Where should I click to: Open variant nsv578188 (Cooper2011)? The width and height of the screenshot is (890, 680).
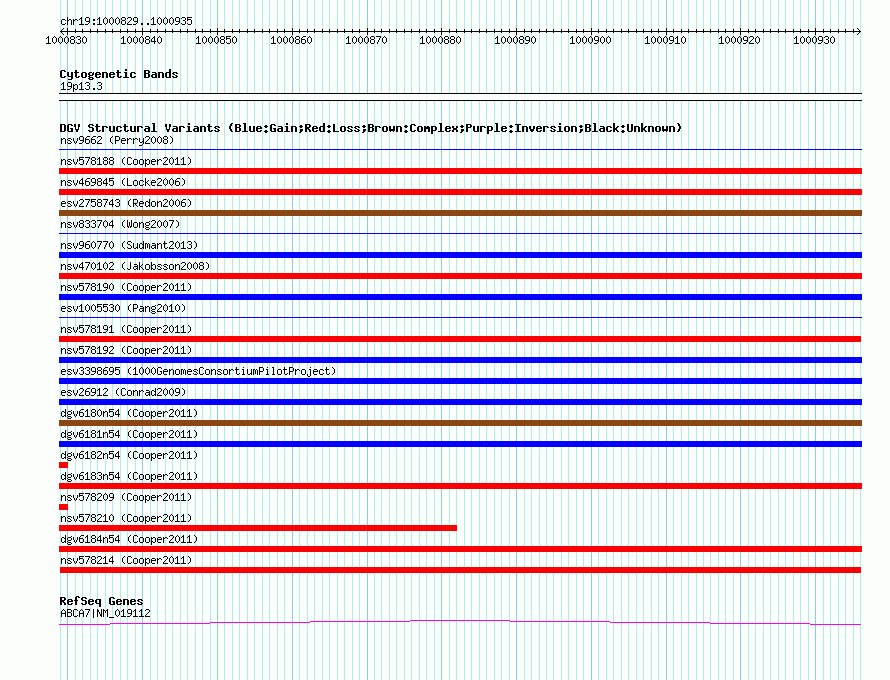point(126,161)
